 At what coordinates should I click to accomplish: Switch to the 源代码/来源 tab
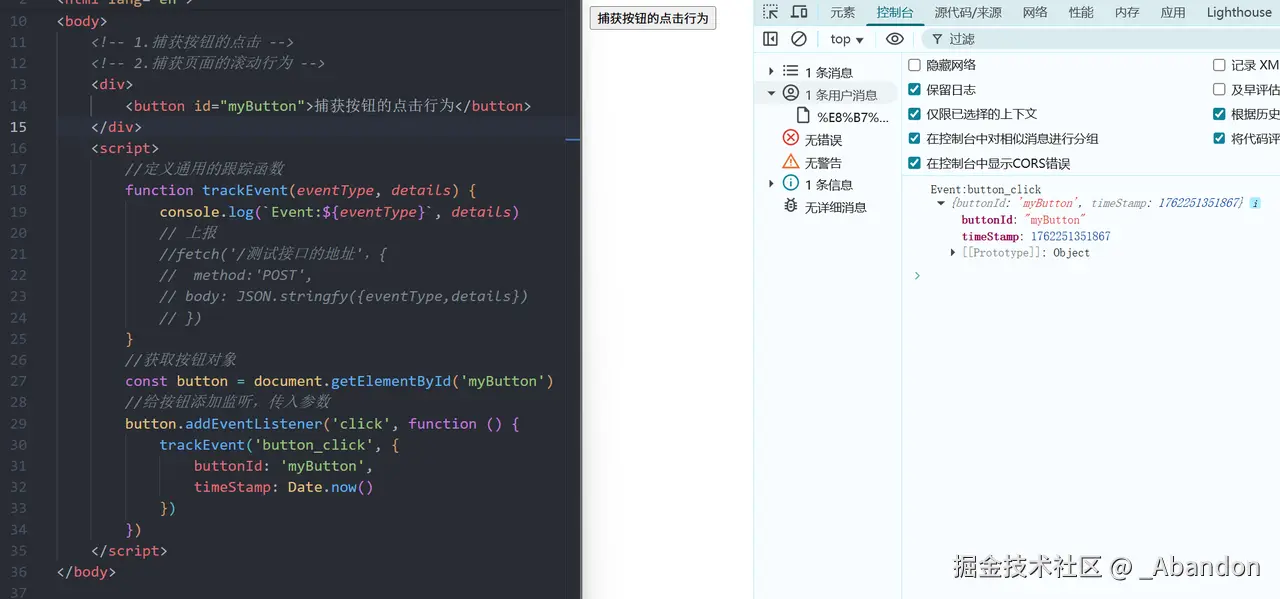click(x=968, y=12)
